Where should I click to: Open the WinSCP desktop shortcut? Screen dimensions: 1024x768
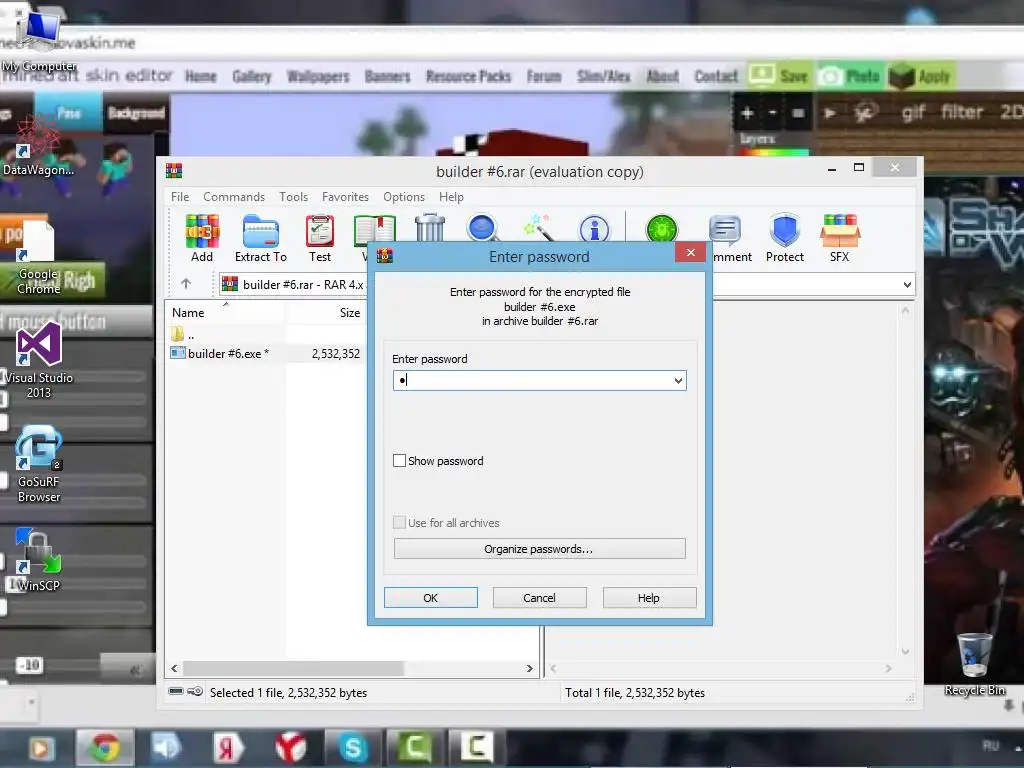click(x=39, y=561)
